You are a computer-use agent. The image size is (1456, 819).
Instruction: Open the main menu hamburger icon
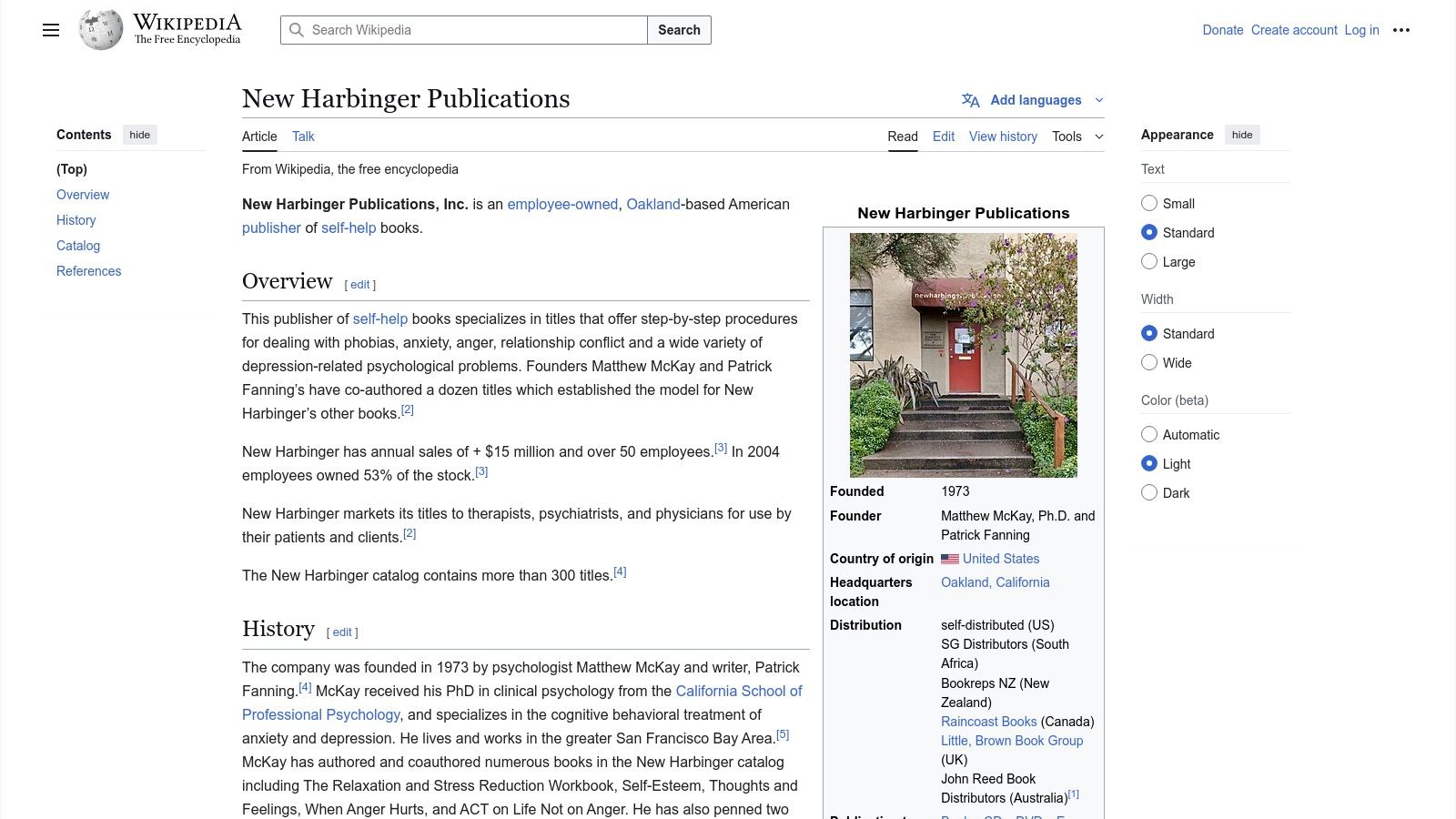pyautogui.click(x=51, y=30)
